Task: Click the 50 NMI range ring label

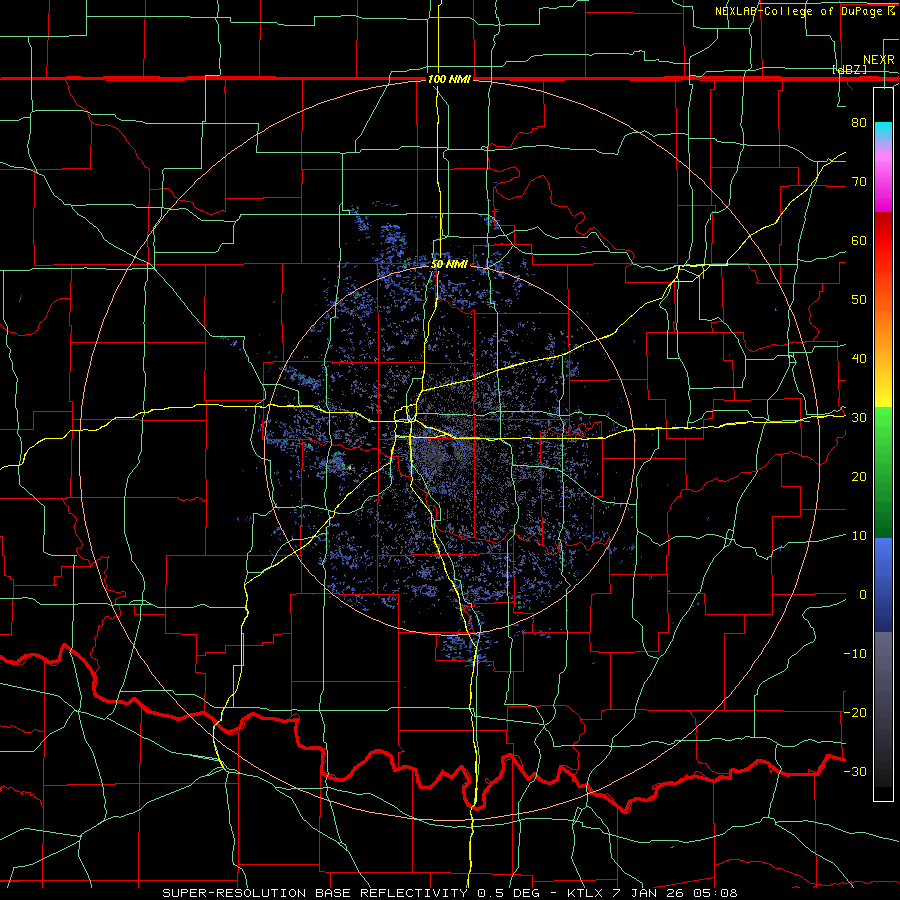Action: click(x=449, y=265)
